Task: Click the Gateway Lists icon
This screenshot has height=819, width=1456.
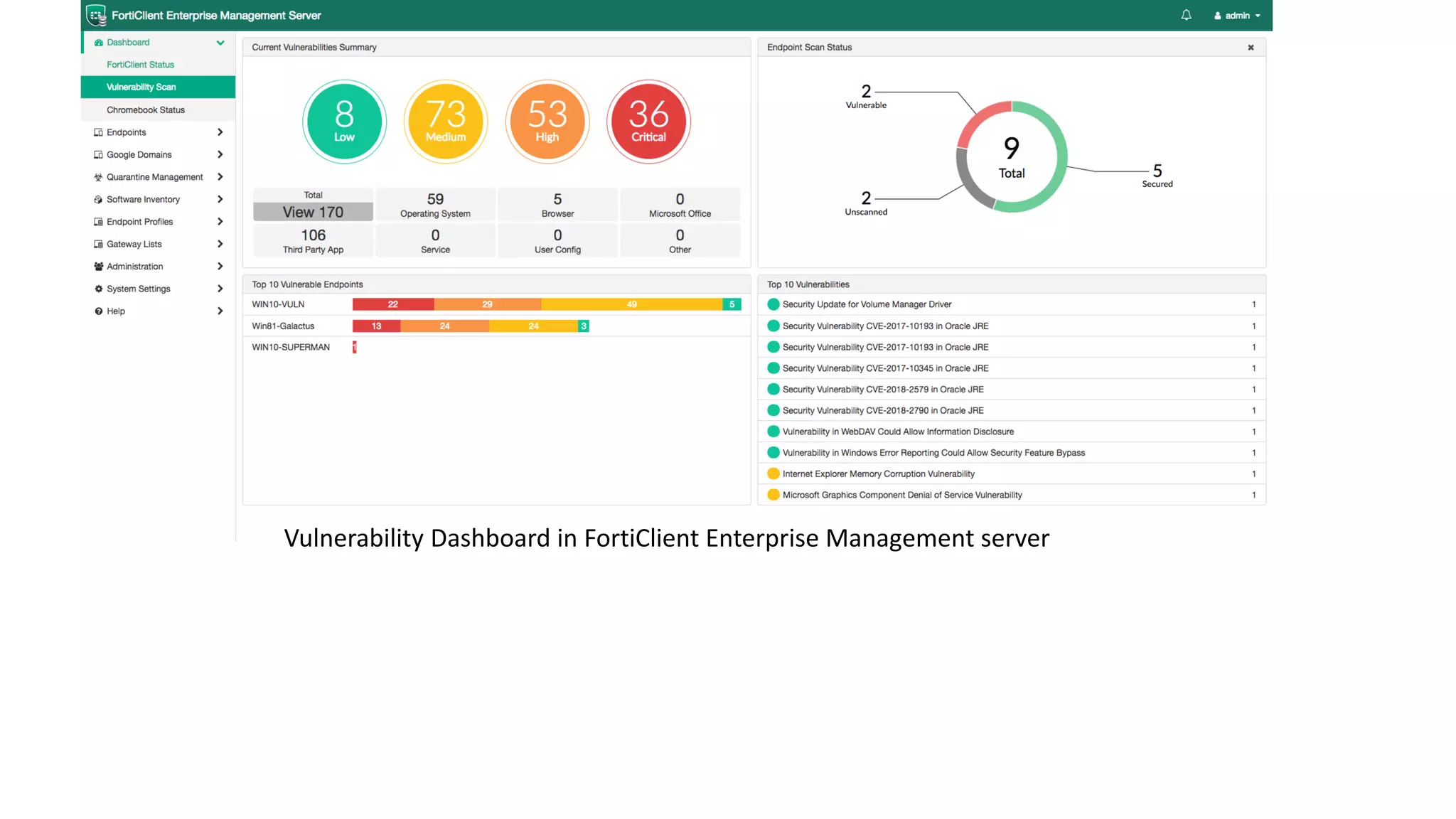Action: pyautogui.click(x=98, y=244)
